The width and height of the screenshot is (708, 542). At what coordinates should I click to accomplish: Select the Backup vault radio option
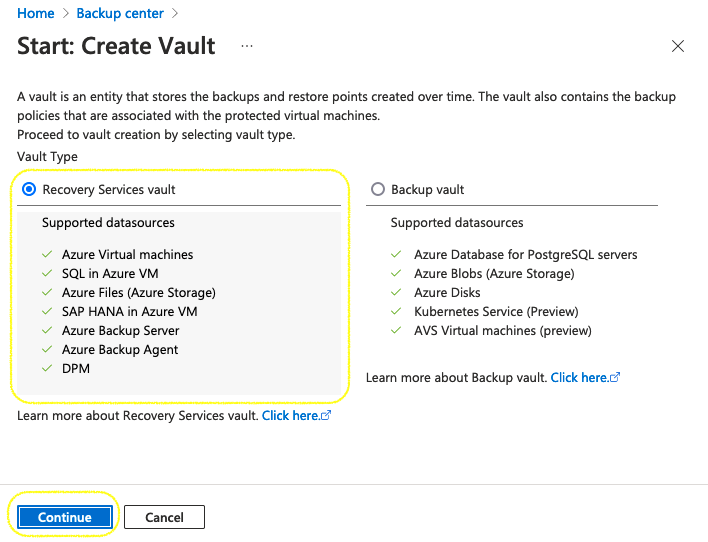click(378, 189)
